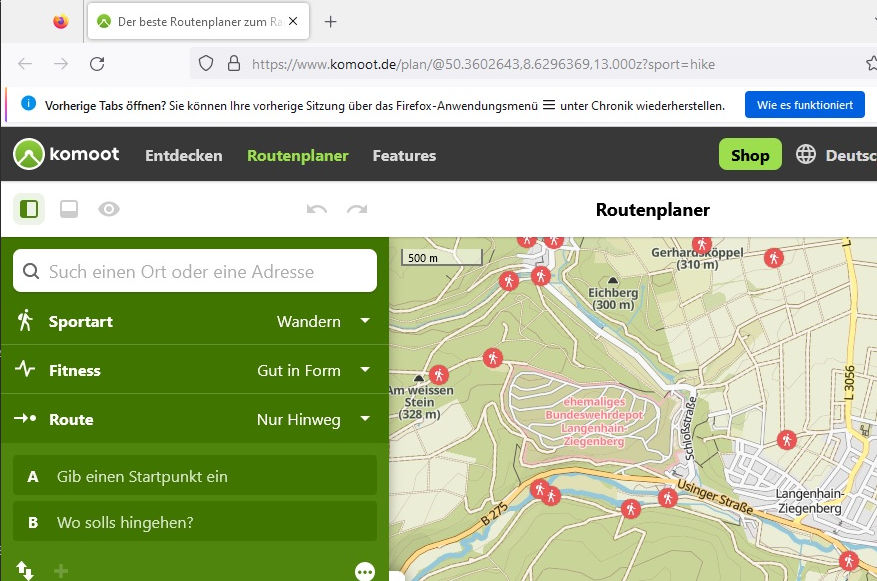Select the Features navigation item
Image resolution: width=877 pixels, height=581 pixels.
tap(404, 155)
